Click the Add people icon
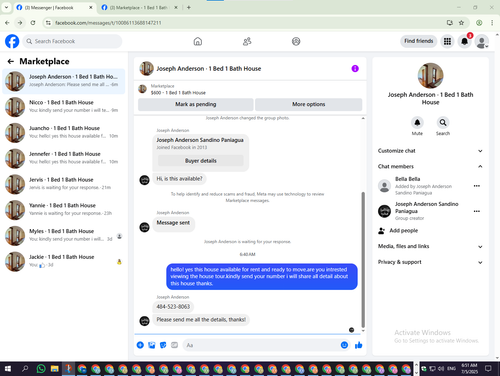This screenshot has width=500, height=376. 382,231
